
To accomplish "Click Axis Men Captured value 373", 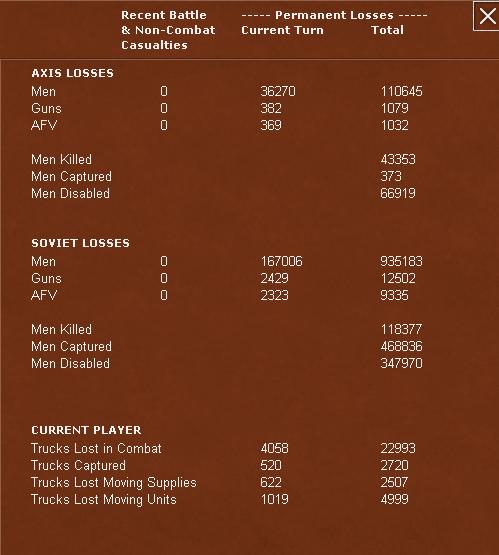I will pyautogui.click(x=391, y=176).
